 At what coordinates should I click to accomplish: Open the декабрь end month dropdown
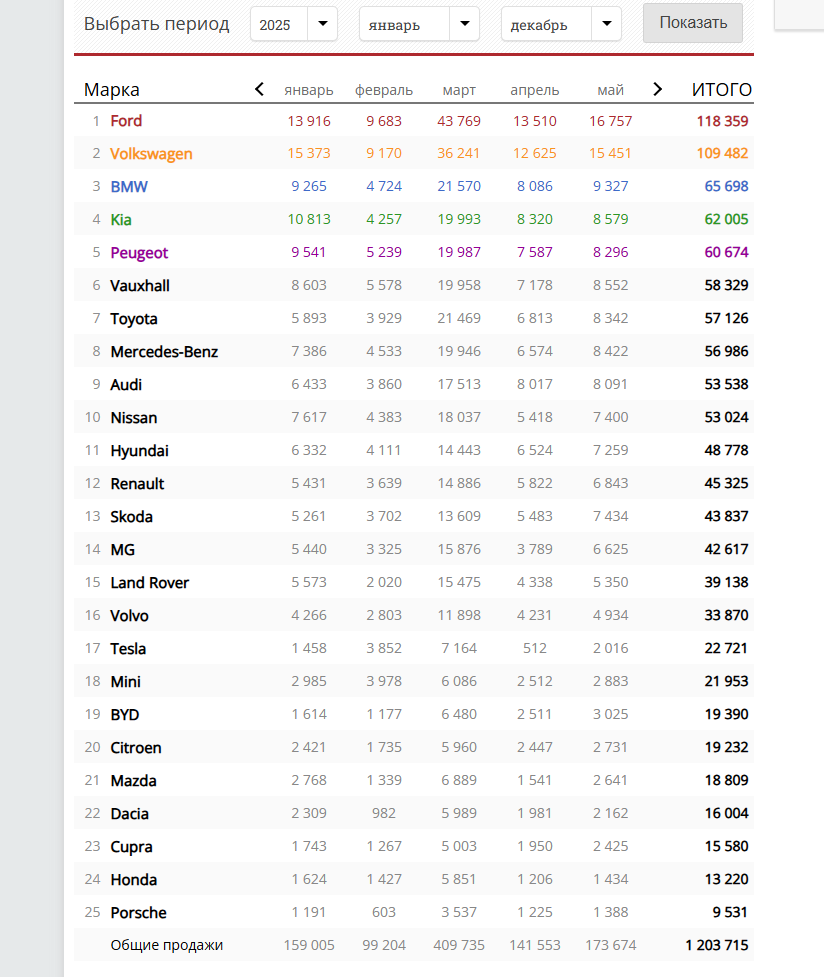coord(561,24)
